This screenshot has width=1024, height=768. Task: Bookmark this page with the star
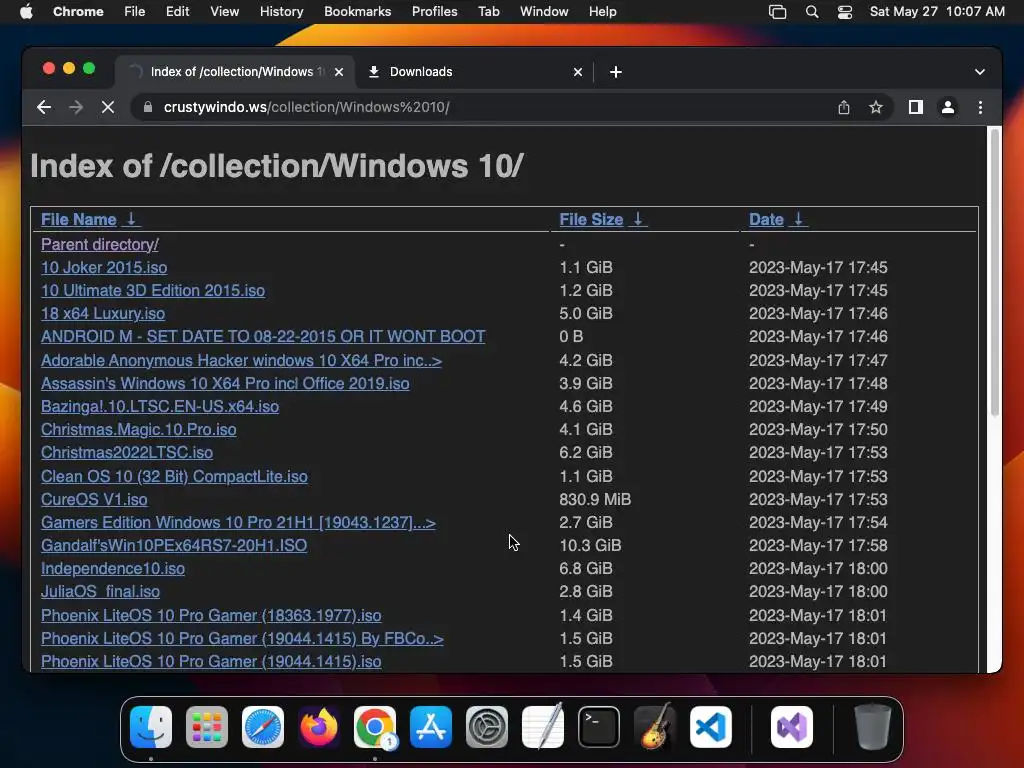click(876, 107)
